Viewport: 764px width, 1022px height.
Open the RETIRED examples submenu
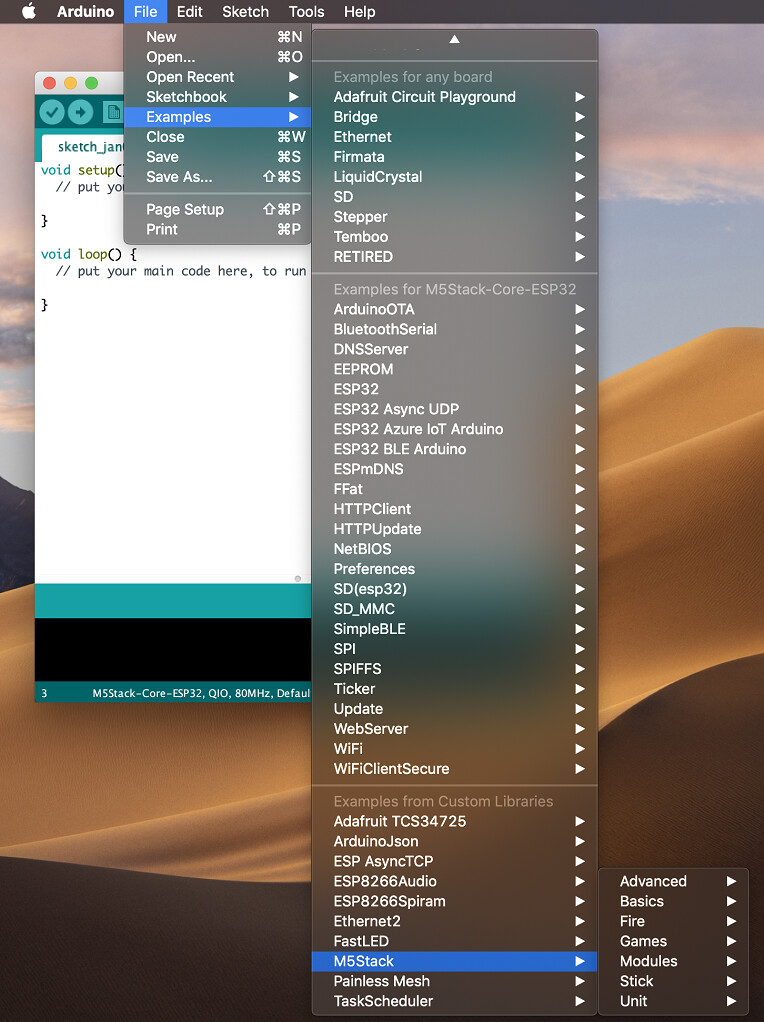(x=455, y=257)
